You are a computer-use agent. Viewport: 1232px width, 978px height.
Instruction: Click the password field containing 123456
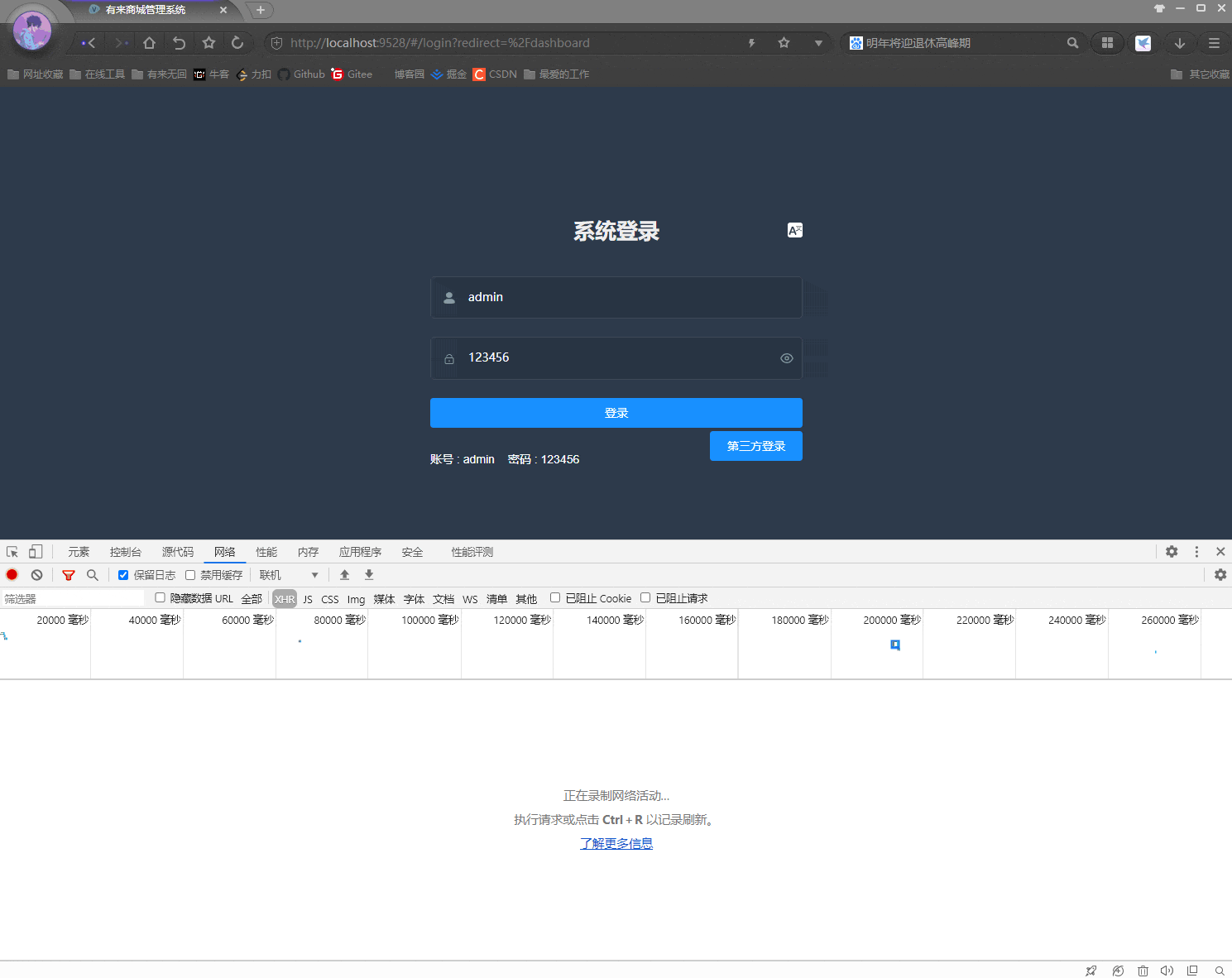coord(616,357)
